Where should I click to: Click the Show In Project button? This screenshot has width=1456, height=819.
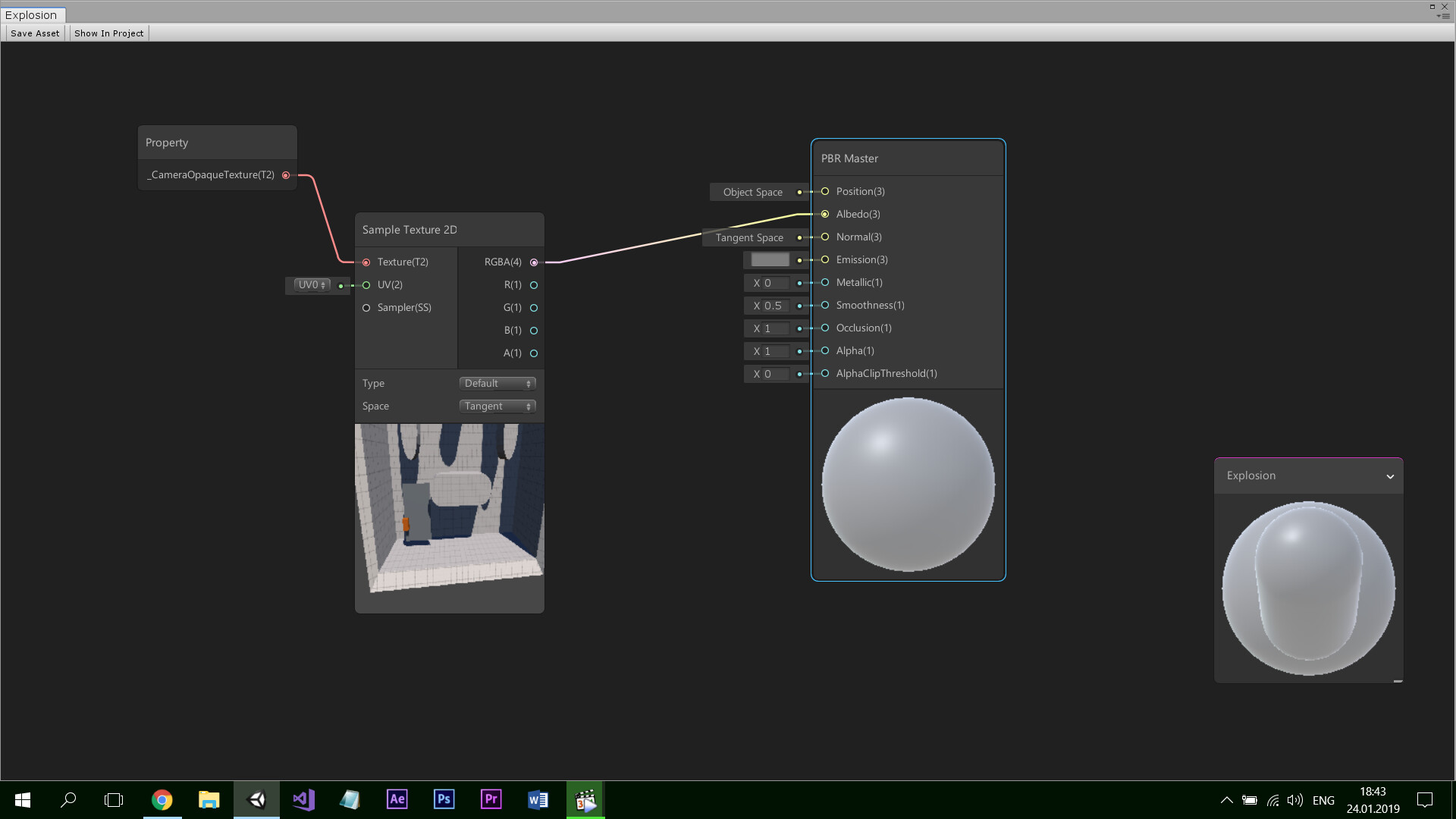tap(108, 33)
